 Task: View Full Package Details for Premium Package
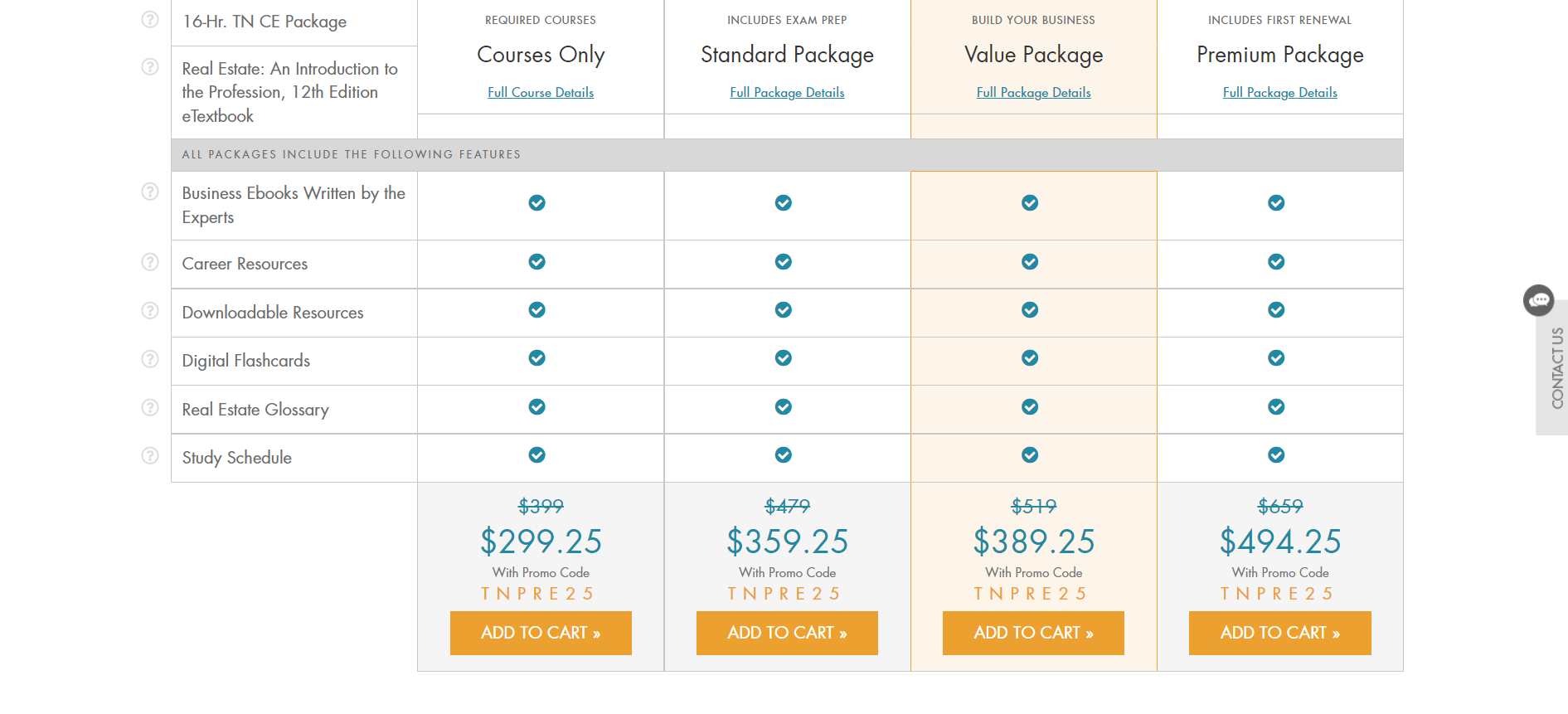tap(1280, 92)
